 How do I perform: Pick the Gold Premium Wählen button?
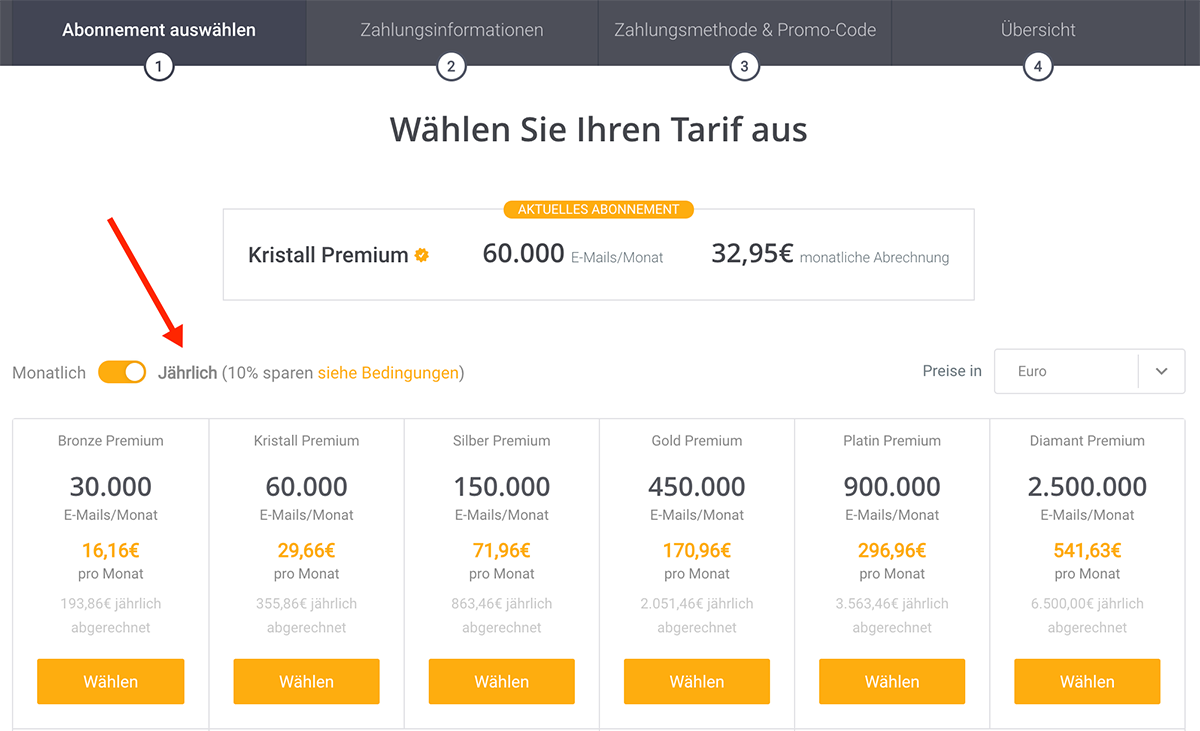[697, 682]
